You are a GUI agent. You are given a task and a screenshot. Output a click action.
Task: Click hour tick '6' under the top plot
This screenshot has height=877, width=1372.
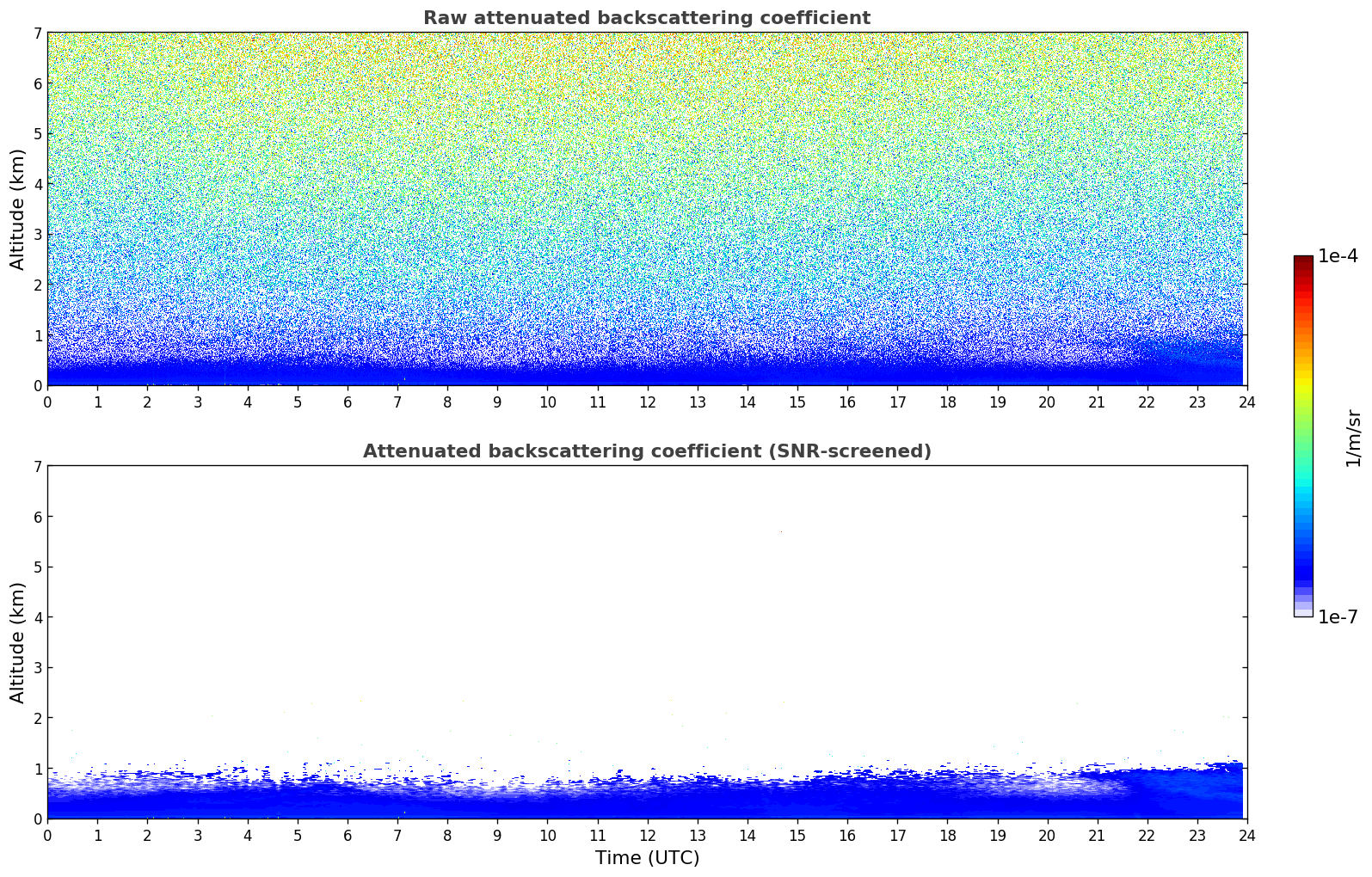tap(348, 402)
